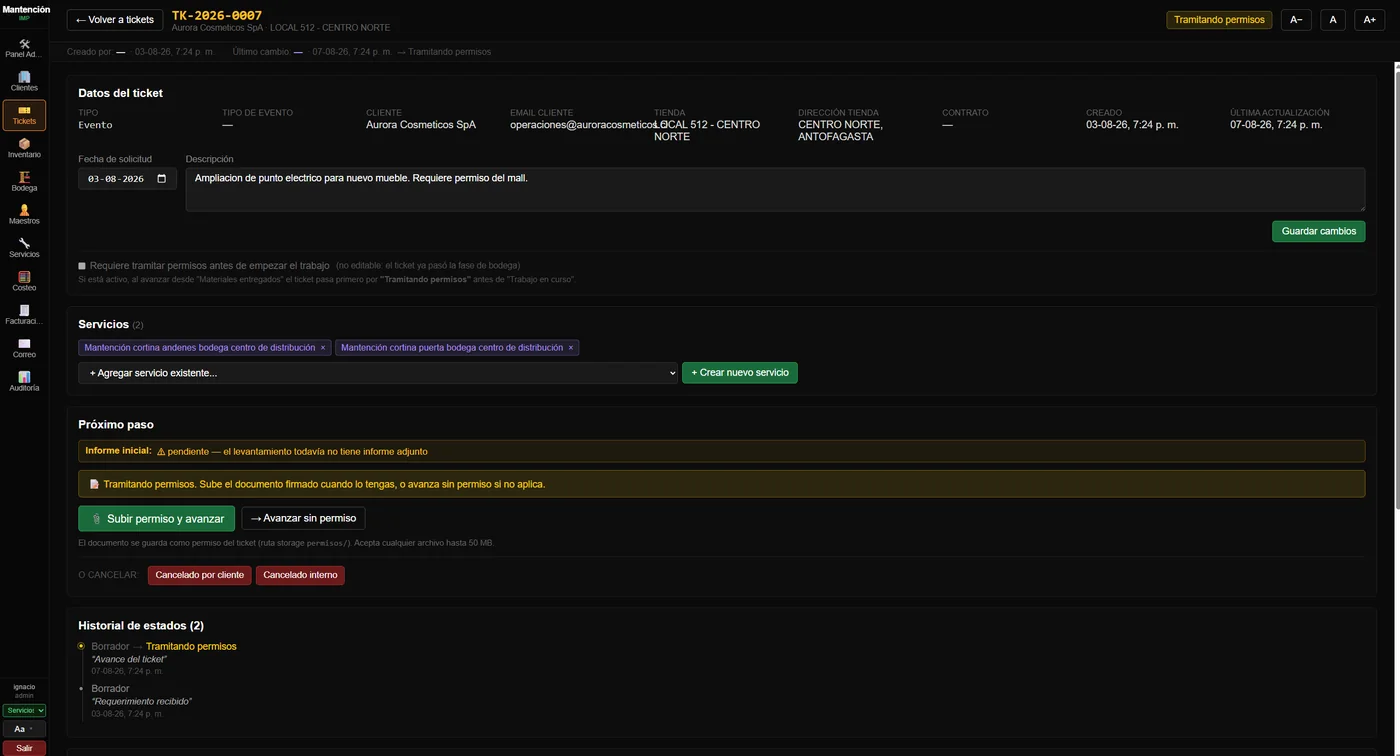The width and height of the screenshot is (1400, 756).
Task: Open Auditoría from the sidebar
Action: [x=24, y=381]
